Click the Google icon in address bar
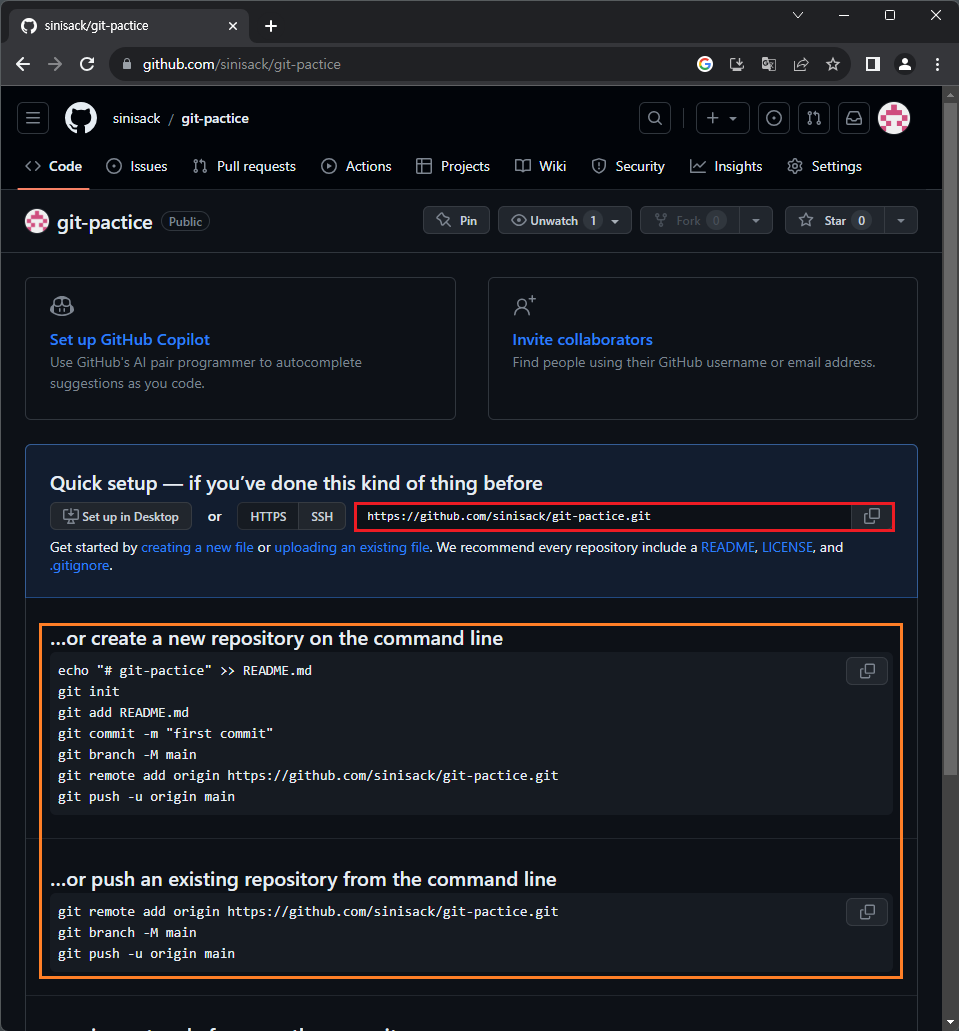This screenshot has height=1031, width=959. click(704, 64)
